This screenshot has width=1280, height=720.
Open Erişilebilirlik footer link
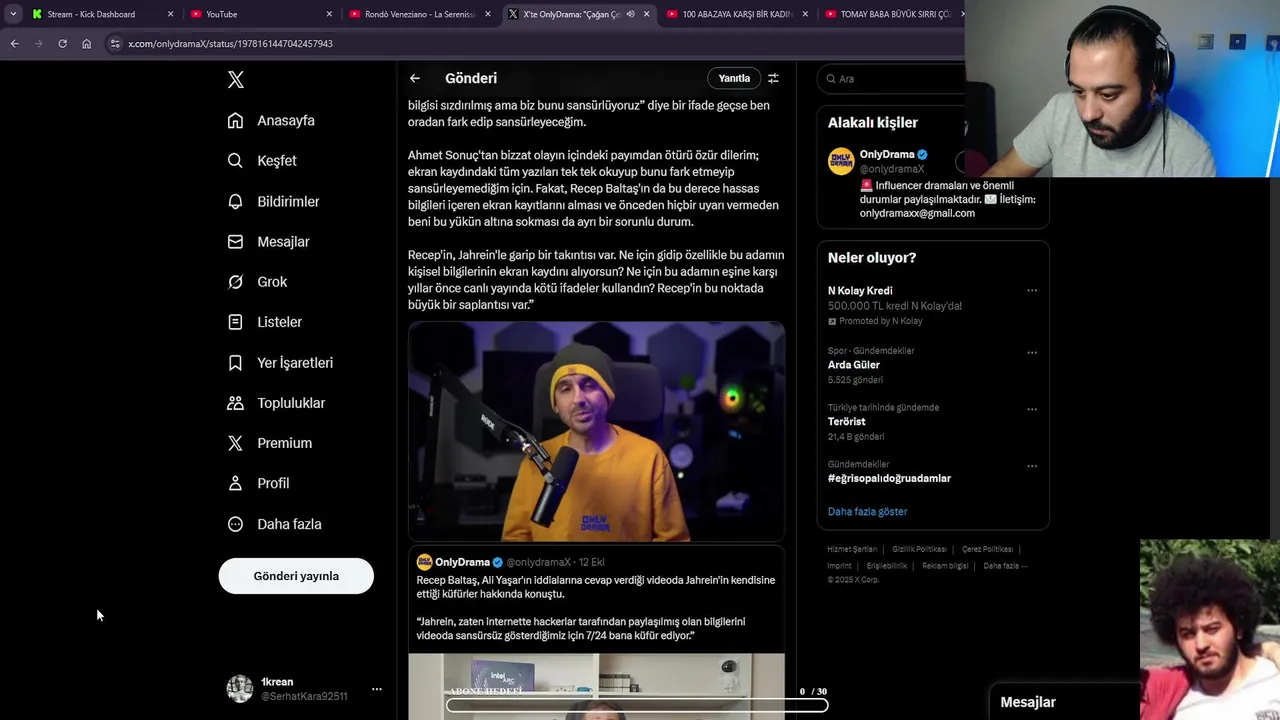point(887,566)
